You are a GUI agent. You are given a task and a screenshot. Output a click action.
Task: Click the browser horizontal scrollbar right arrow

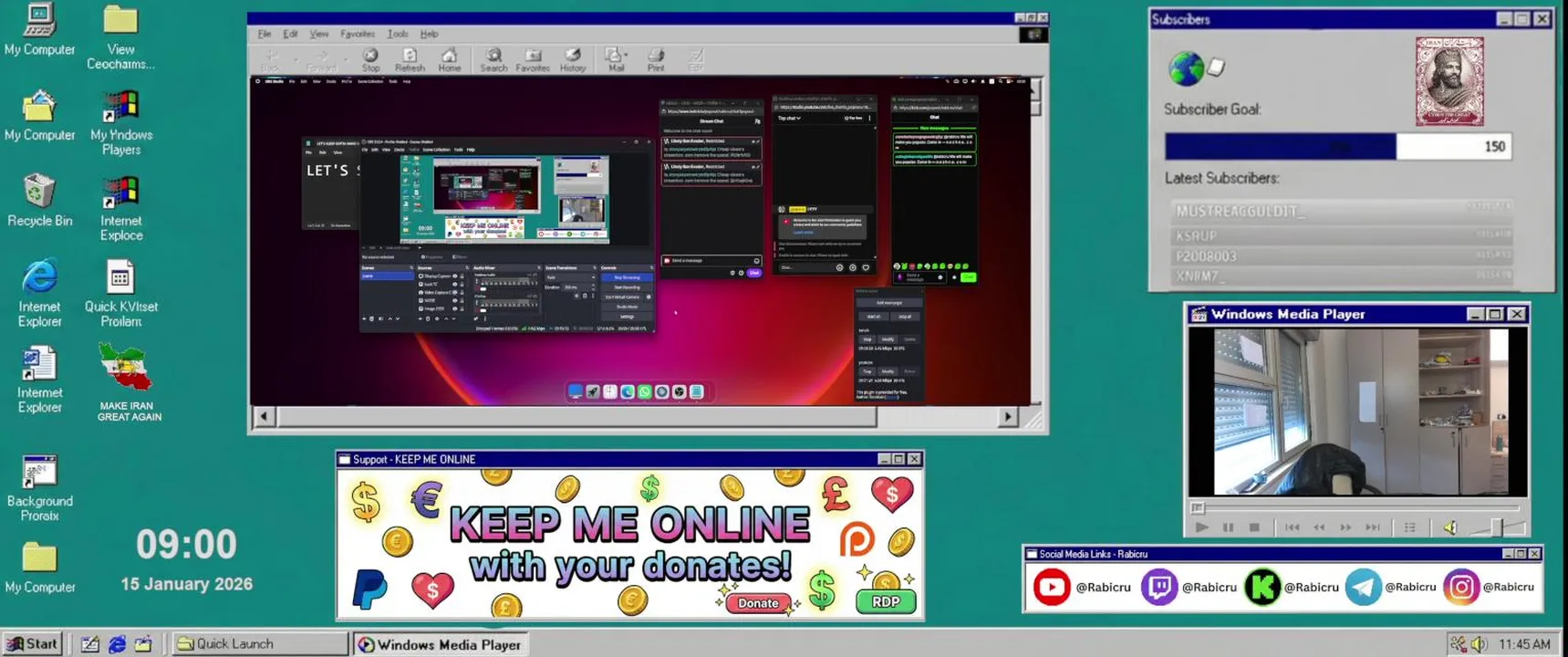point(1007,416)
